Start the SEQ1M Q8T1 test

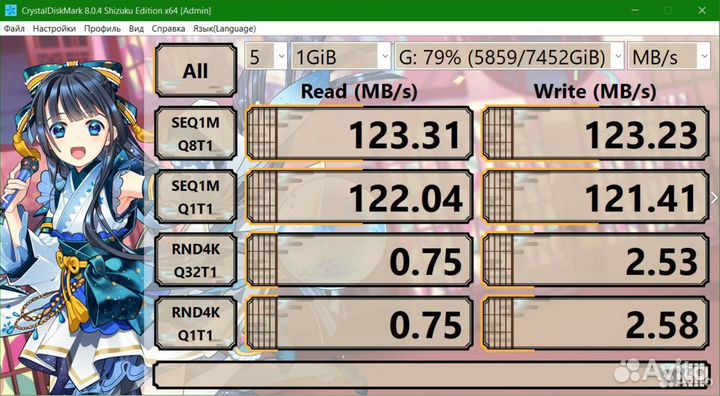(196, 134)
